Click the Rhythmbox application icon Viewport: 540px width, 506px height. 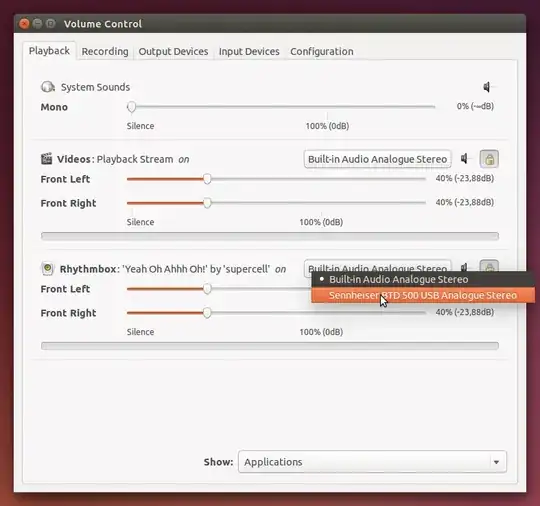tap(48, 269)
